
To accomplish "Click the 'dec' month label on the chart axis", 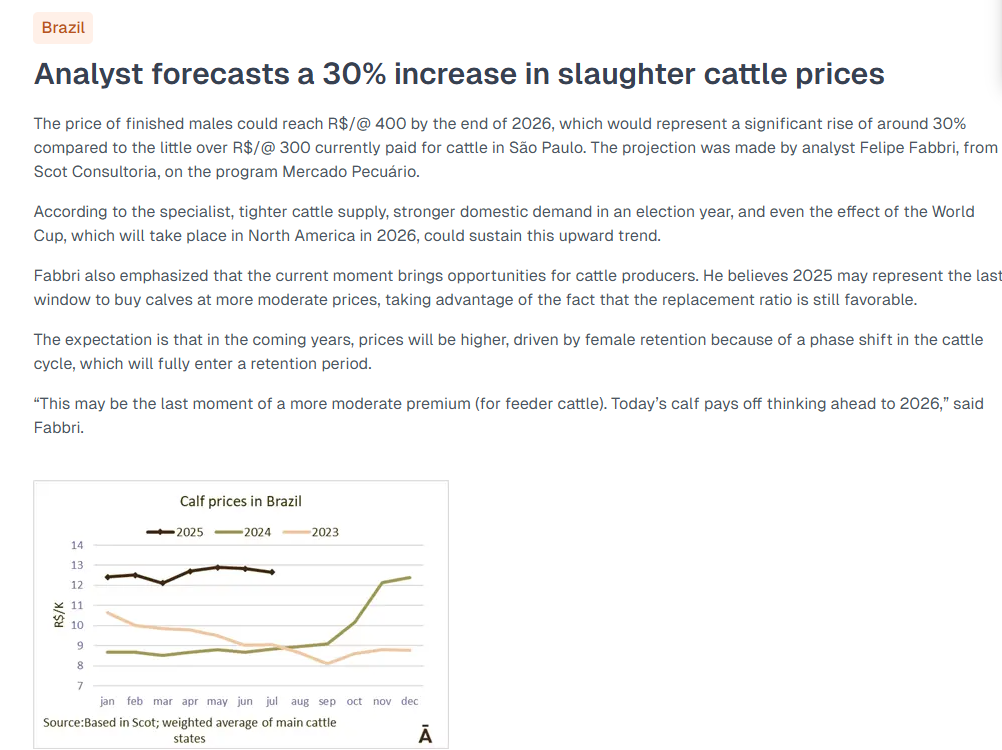I will (409, 702).
